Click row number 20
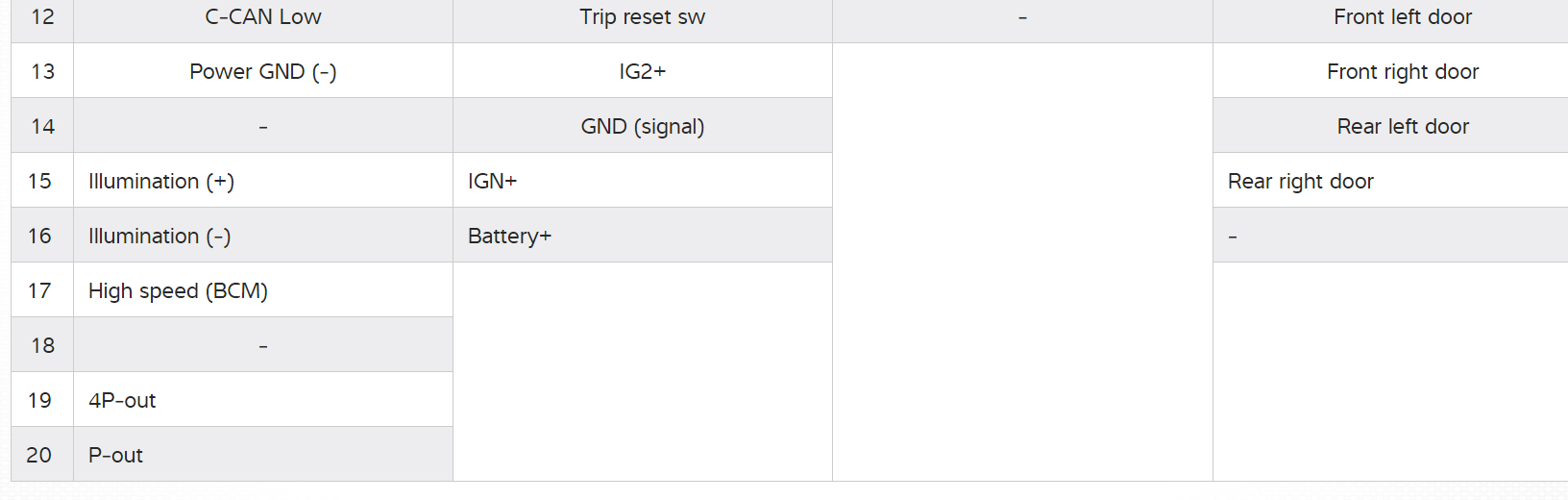Image resolution: width=1568 pixels, height=500 pixels. [39, 456]
